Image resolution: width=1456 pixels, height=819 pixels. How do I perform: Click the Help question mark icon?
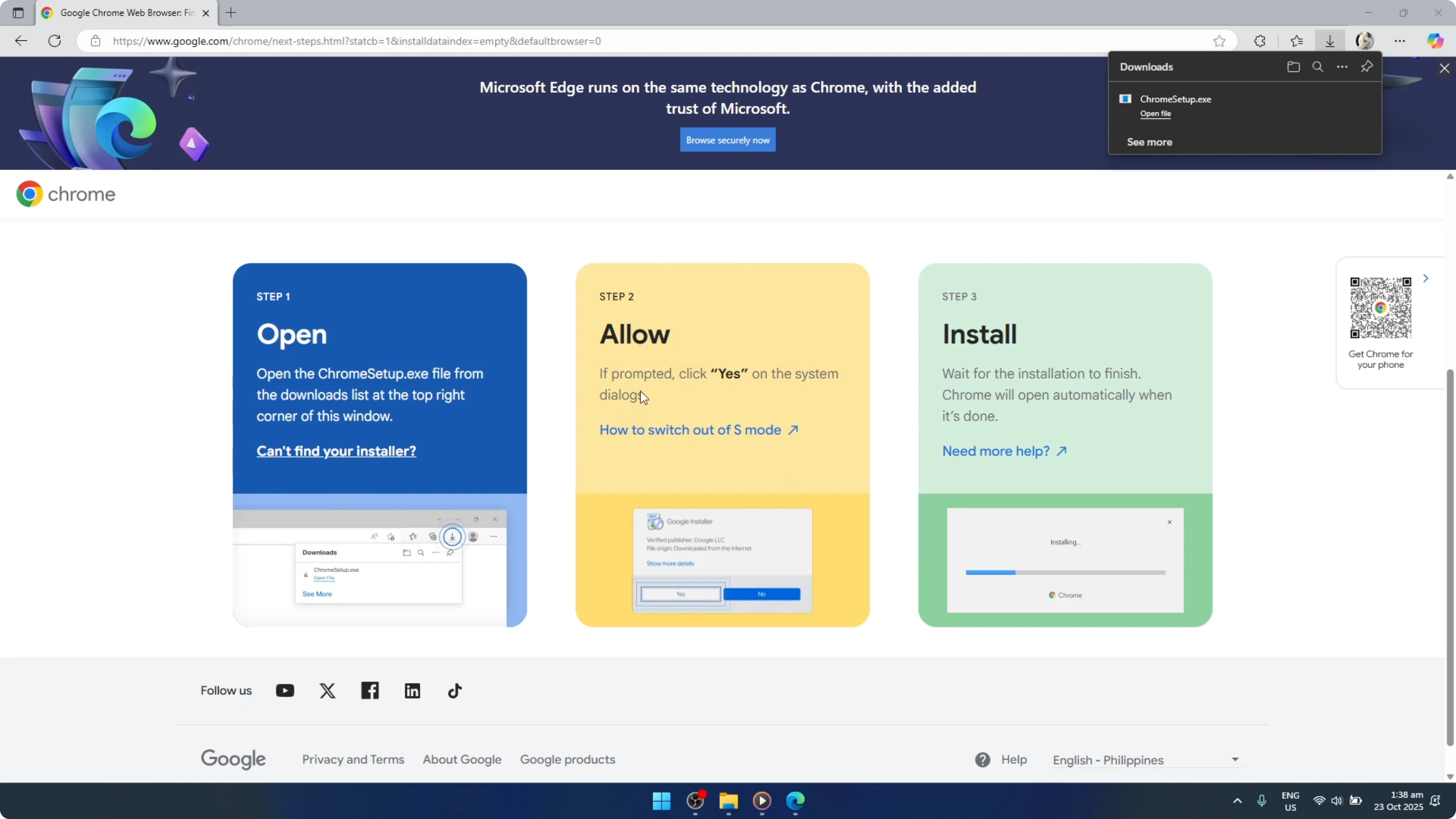coord(983,760)
